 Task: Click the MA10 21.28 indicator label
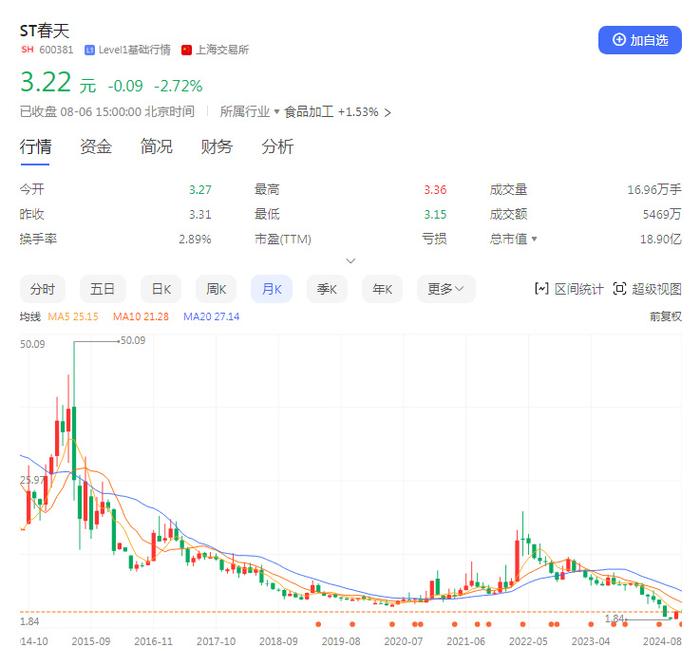coord(141,317)
